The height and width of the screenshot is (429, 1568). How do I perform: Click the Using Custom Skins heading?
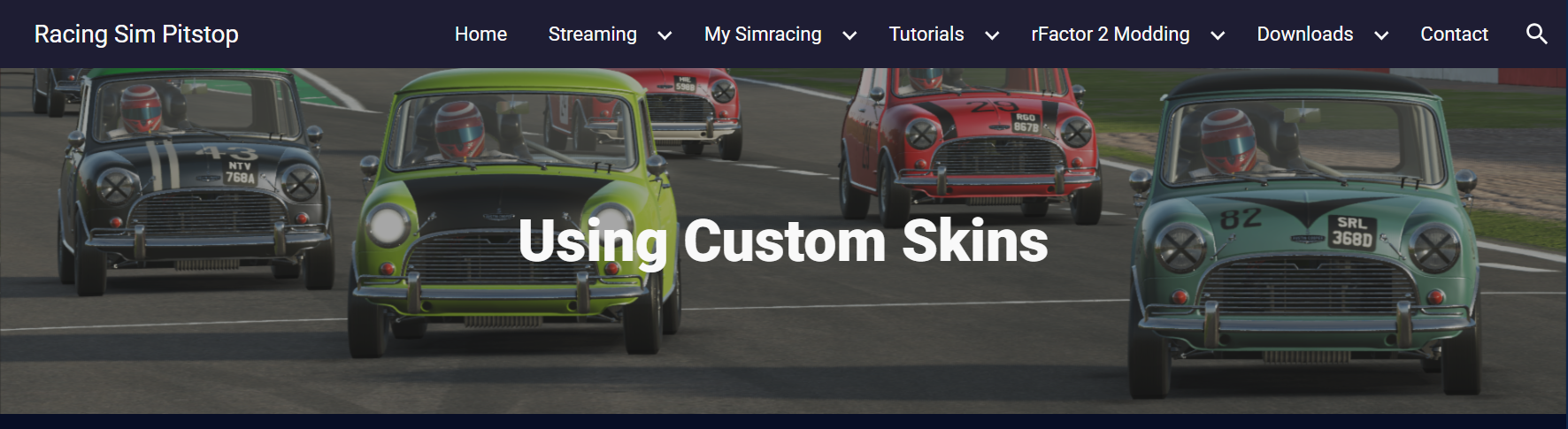(x=783, y=241)
